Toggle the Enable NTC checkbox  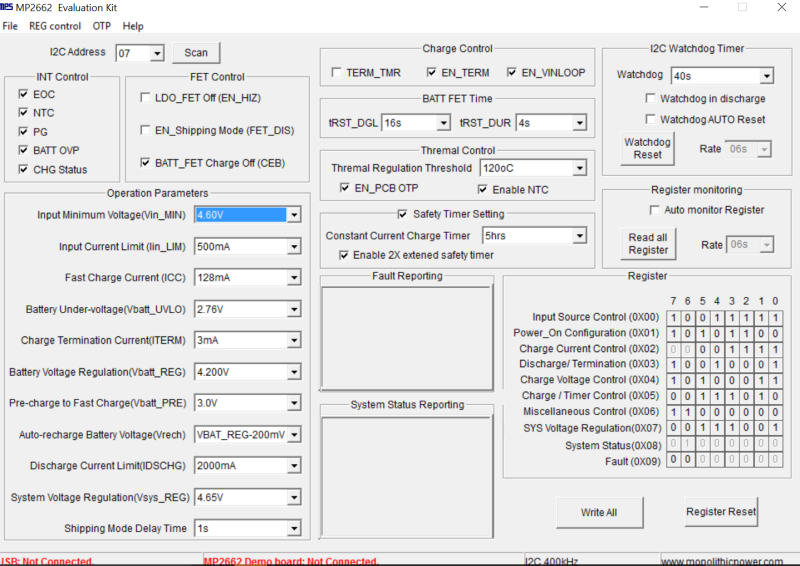pyautogui.click(x=483, y=189)
